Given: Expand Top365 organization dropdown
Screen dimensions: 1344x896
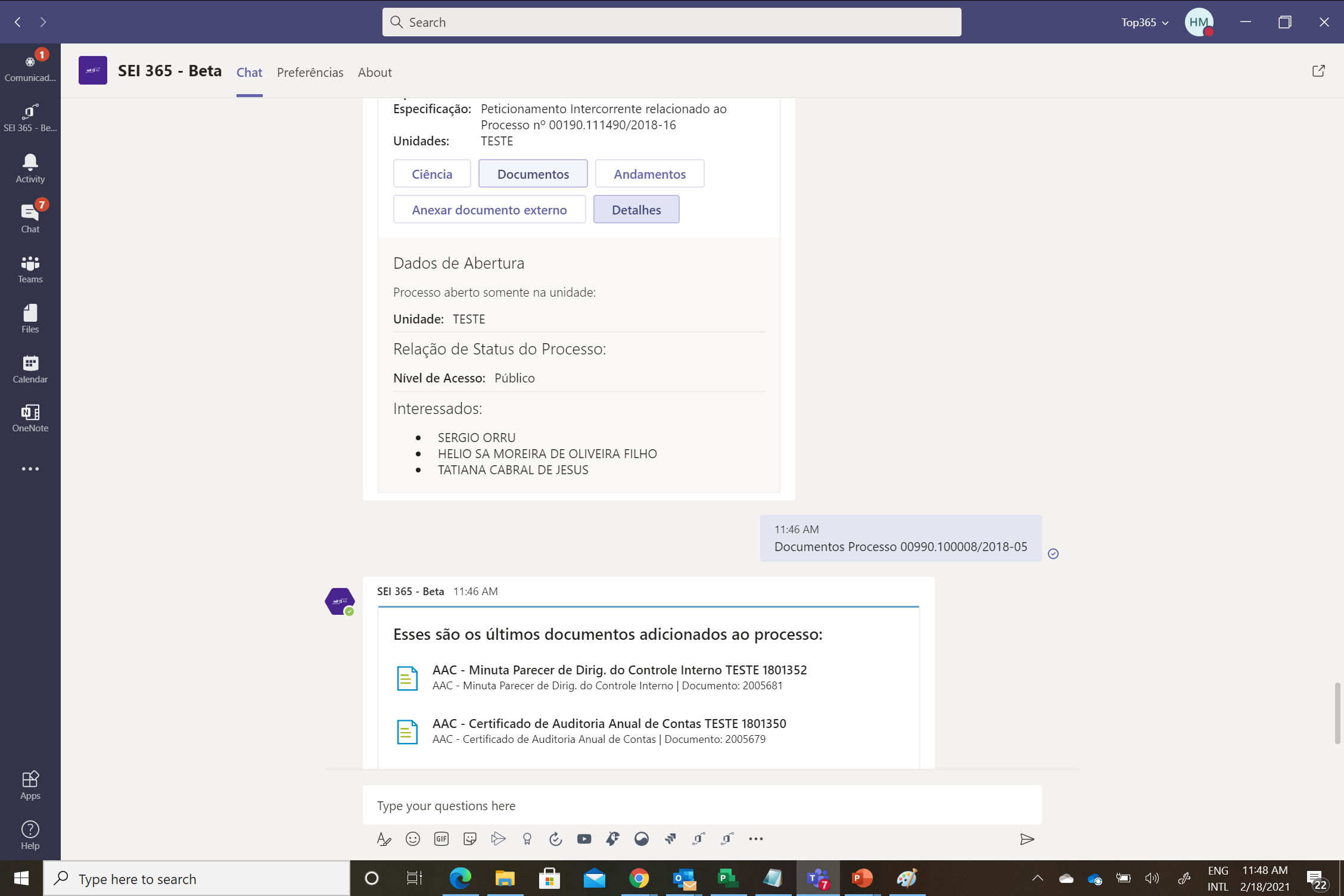Looking at the screenshot, I should (1144, 23).
